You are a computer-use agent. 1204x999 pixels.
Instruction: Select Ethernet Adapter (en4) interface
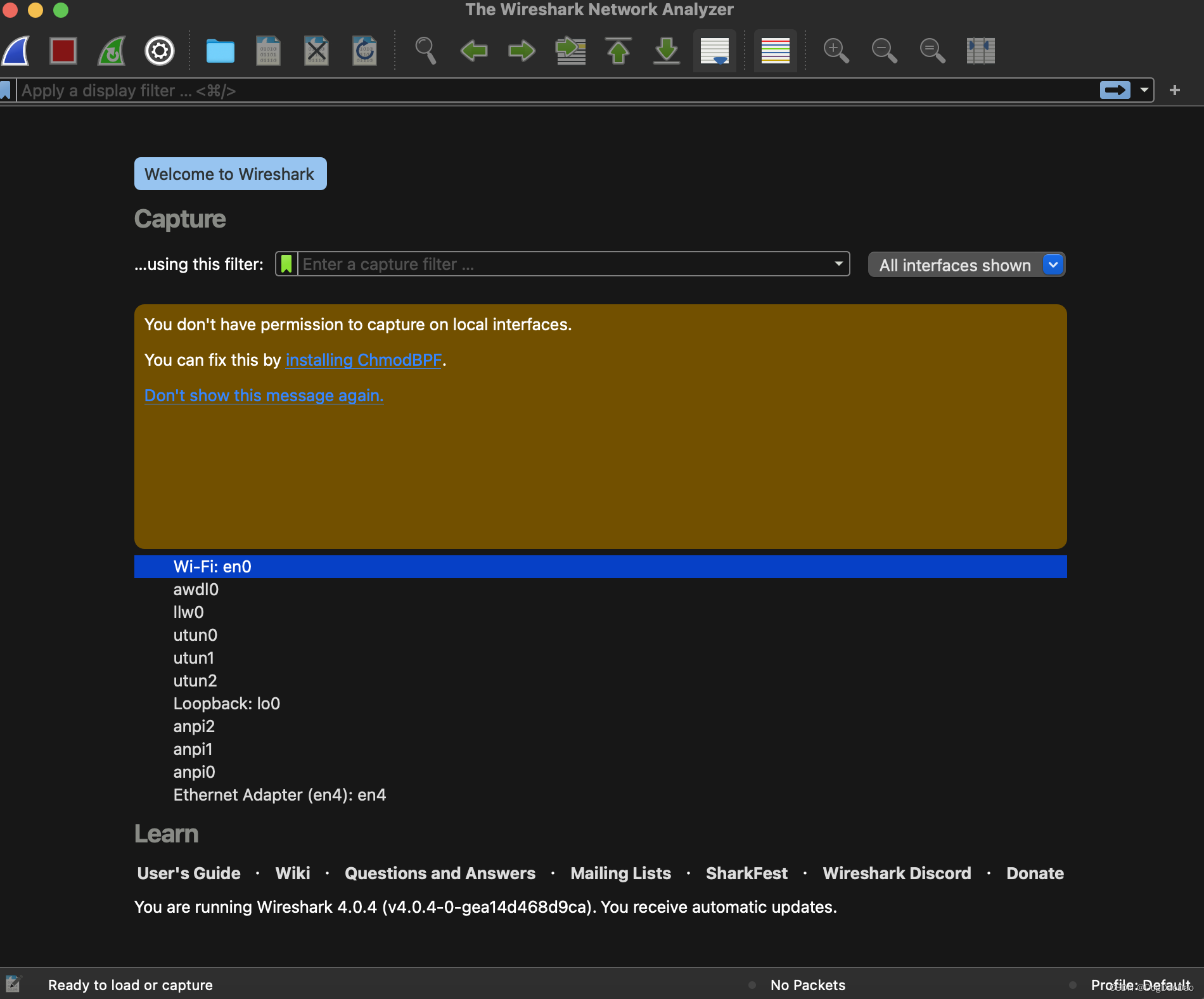coord(601,795)
